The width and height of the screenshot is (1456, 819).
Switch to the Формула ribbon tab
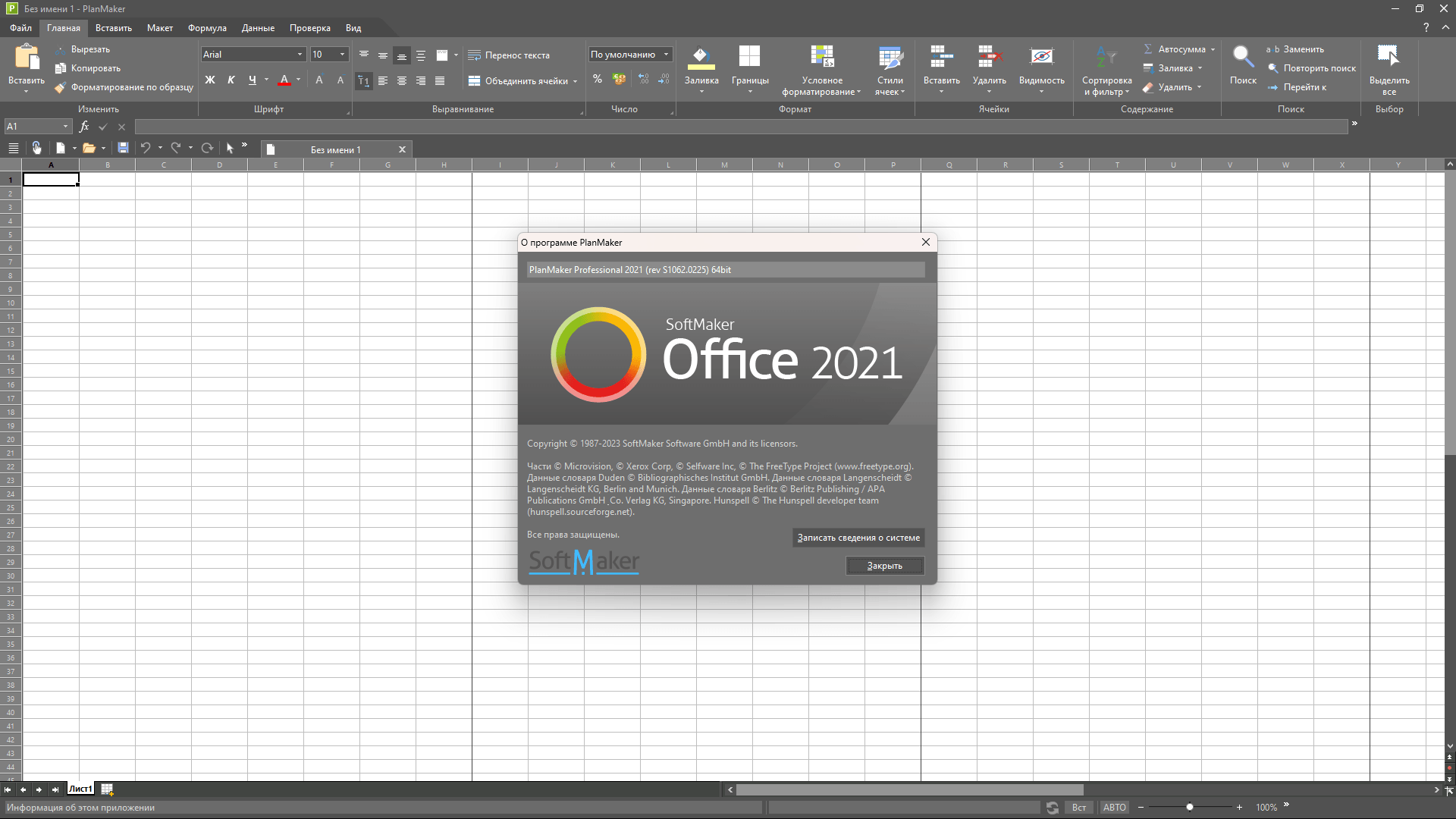coord(207,28)
